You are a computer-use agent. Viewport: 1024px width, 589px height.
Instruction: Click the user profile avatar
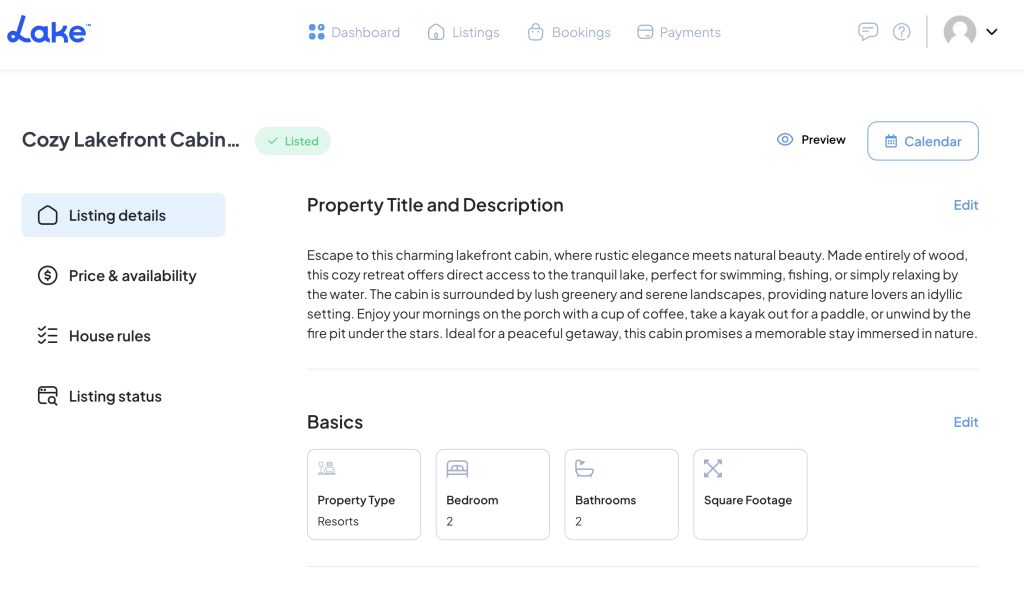(959, 32)
